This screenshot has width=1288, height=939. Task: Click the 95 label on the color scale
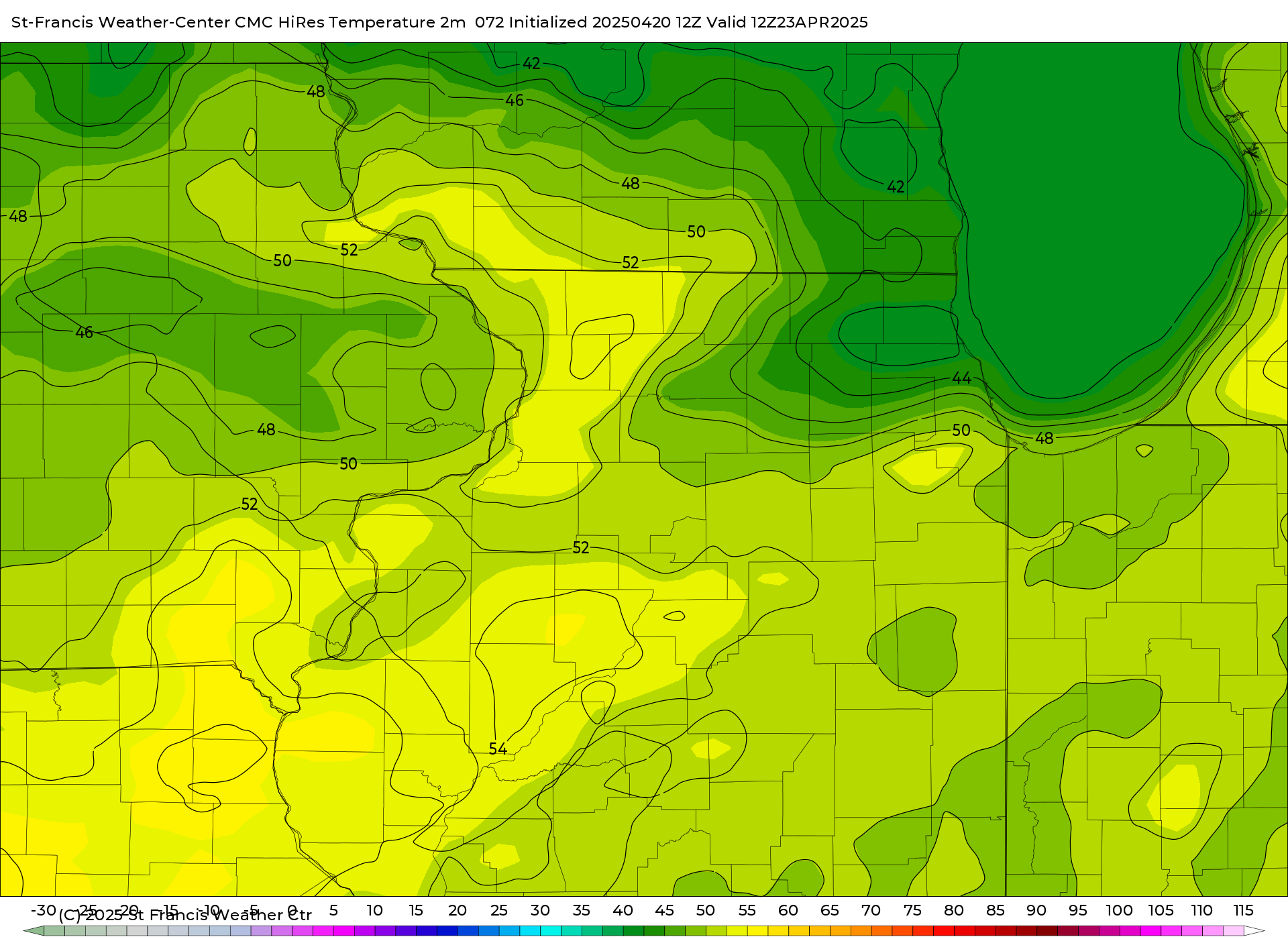point(1078,910)
